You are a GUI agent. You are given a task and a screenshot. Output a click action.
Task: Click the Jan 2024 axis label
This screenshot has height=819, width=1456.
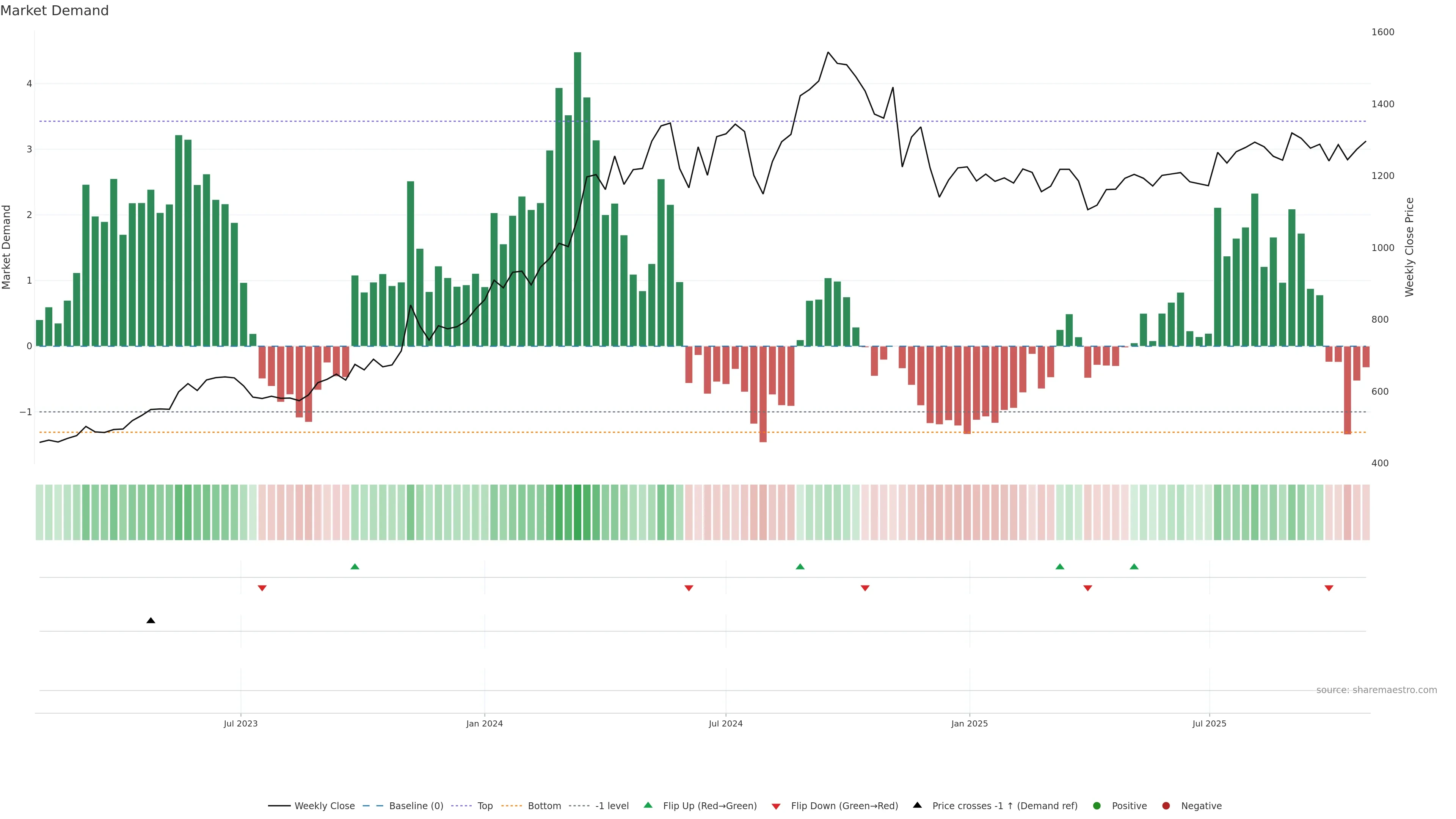pyautogui.click(x=485, y=723)
